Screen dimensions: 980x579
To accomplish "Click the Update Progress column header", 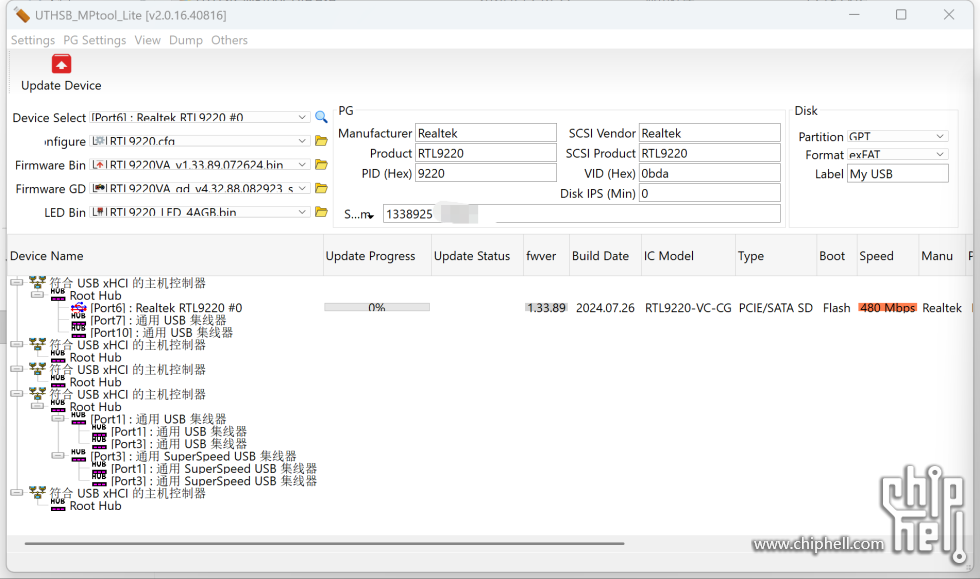I will 378,256.
